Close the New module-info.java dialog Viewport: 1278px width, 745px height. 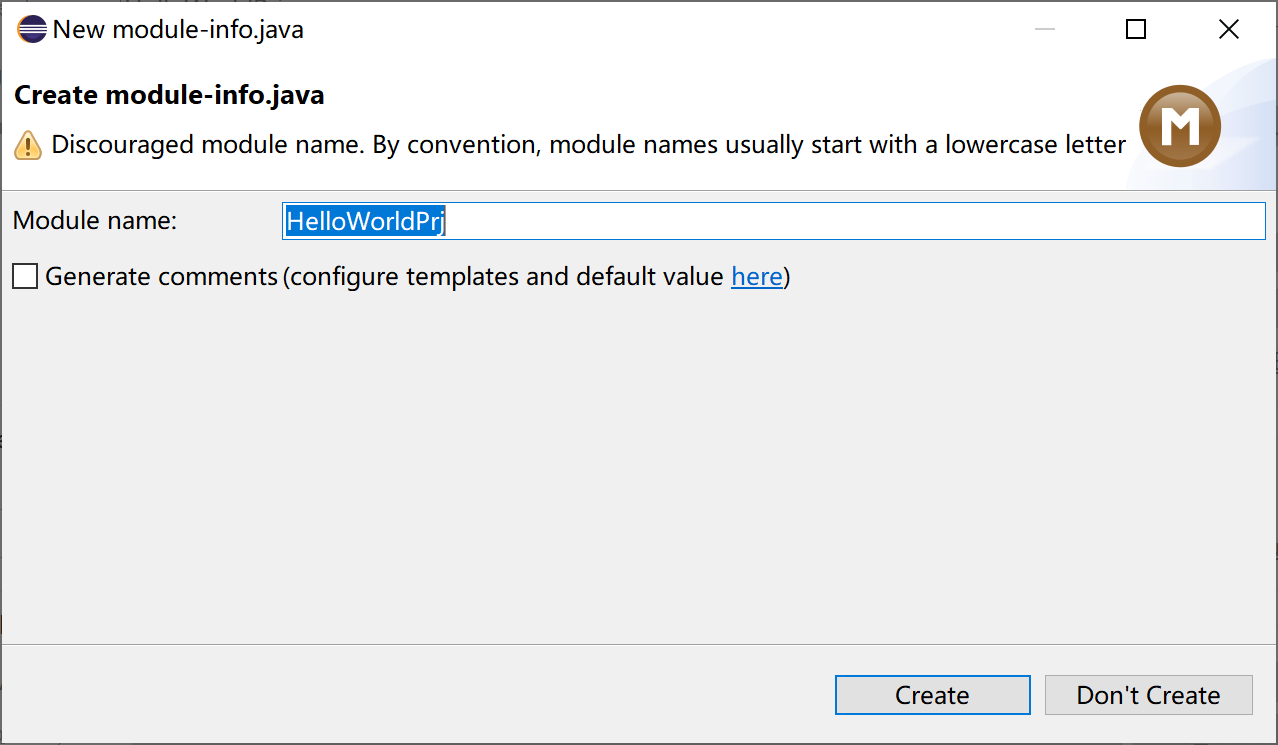pyautogui.click(x=1229, y=29)
